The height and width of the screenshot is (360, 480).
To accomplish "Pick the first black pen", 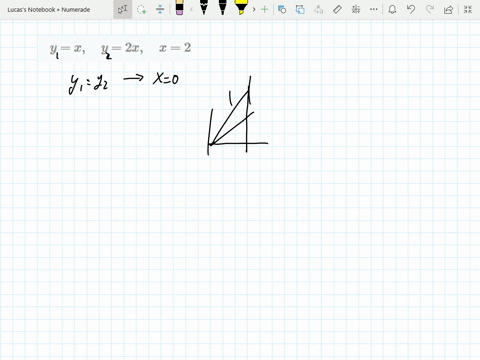I will 204,8.
